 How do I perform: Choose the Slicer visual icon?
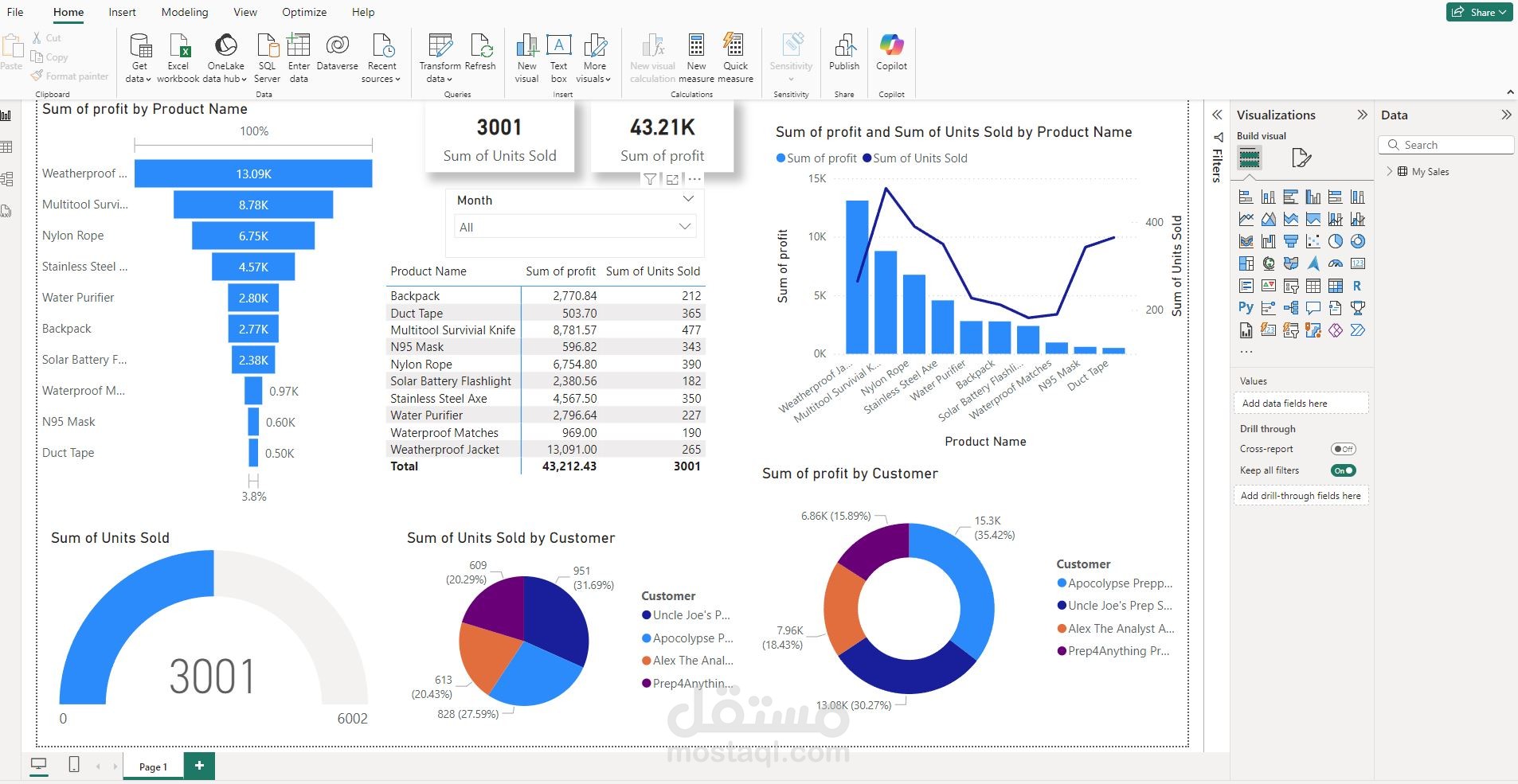tap(1291, 287)
